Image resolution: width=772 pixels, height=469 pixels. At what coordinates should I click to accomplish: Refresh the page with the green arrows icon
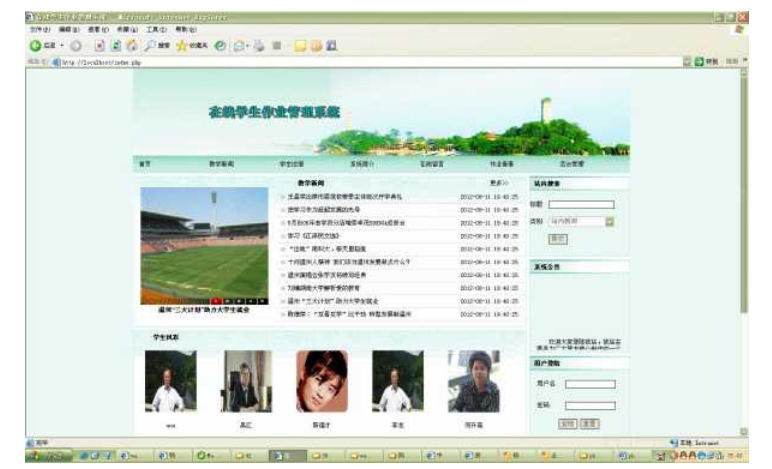pos(116,46)
